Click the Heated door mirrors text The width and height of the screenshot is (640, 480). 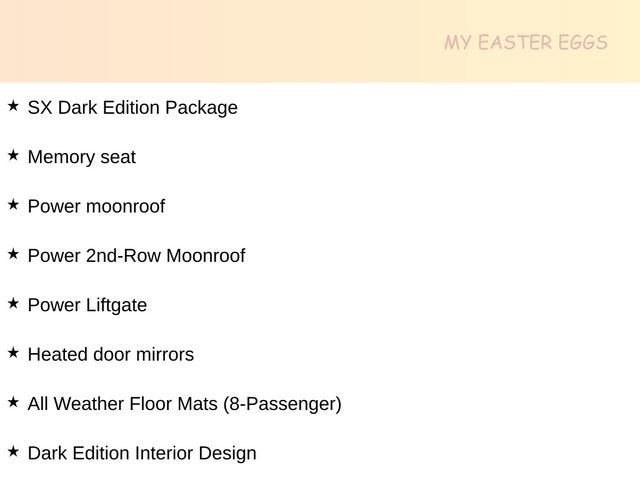(x=110, y=355)
